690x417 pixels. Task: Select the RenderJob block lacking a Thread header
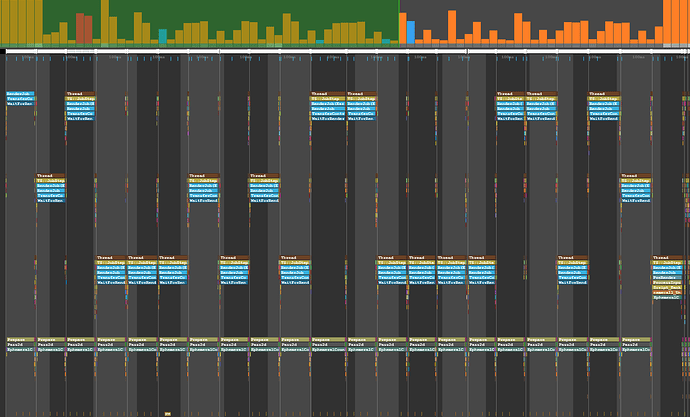[x=20, y=94]
